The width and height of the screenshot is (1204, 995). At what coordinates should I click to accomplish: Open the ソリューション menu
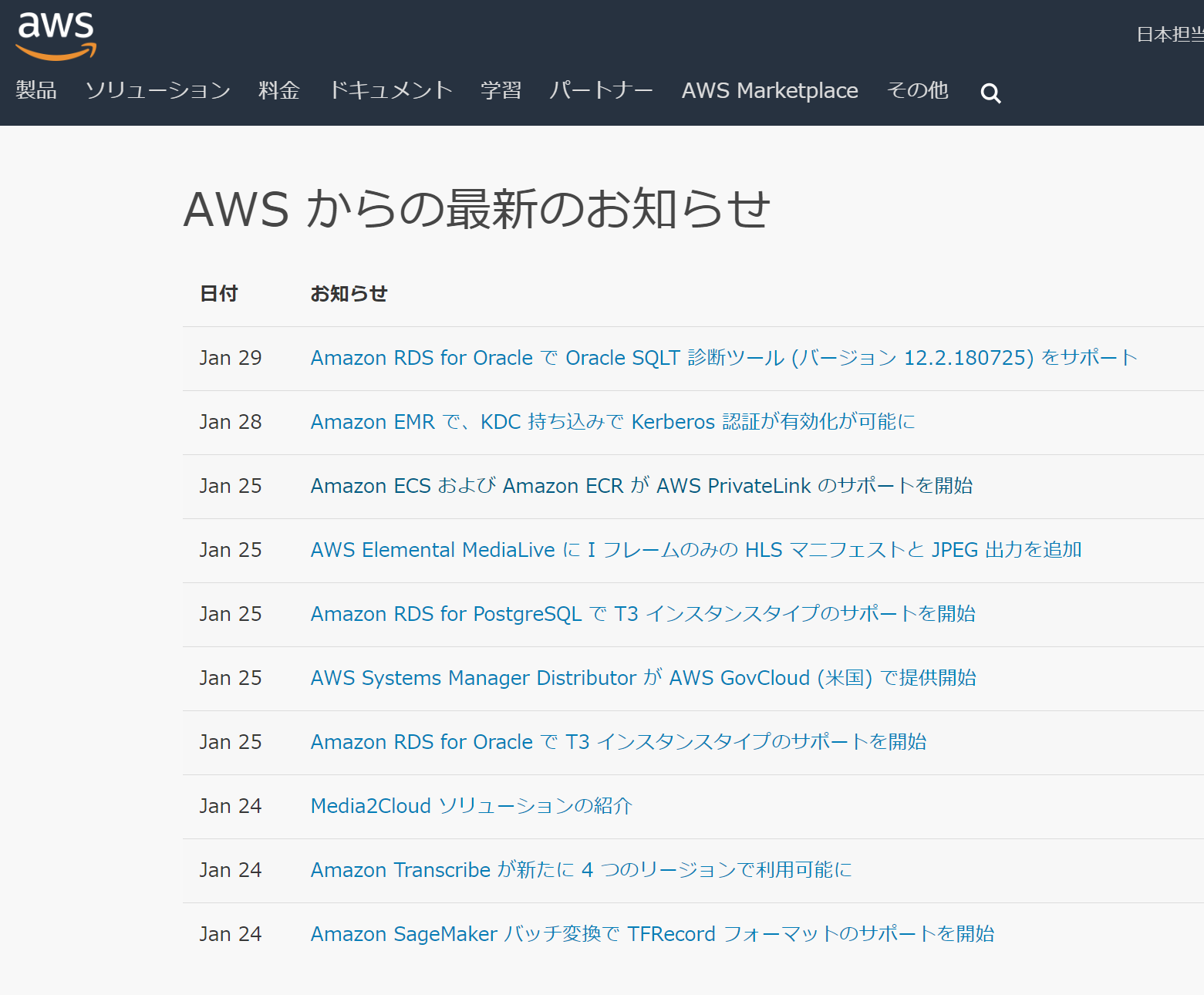[x=157, y=90]
